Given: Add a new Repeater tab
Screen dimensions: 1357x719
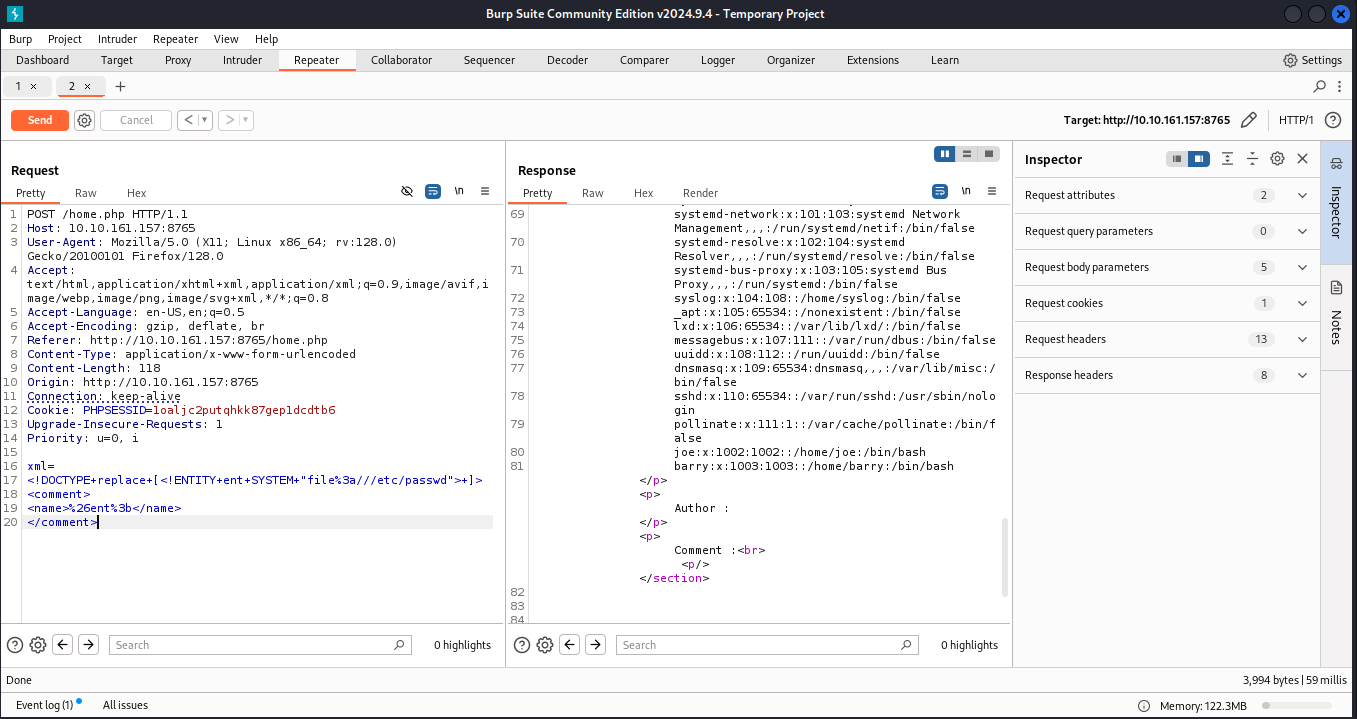Looking at the screenshot, I should (121, 86).
